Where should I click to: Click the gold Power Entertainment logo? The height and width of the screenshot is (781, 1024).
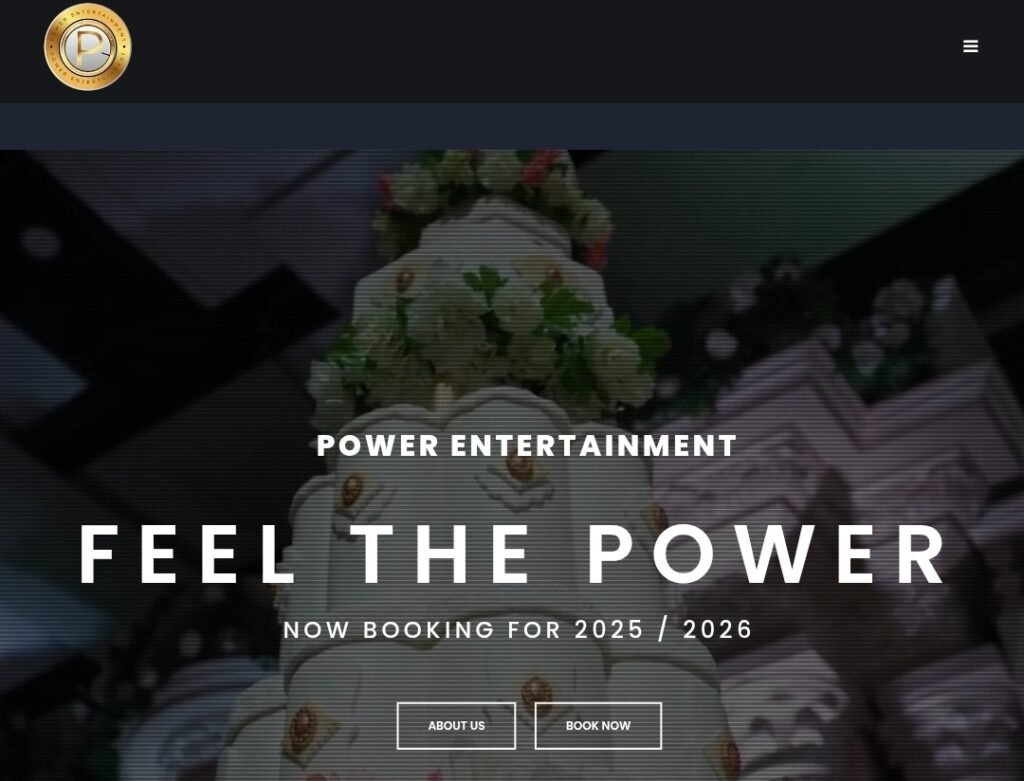(x=88, y=46)
